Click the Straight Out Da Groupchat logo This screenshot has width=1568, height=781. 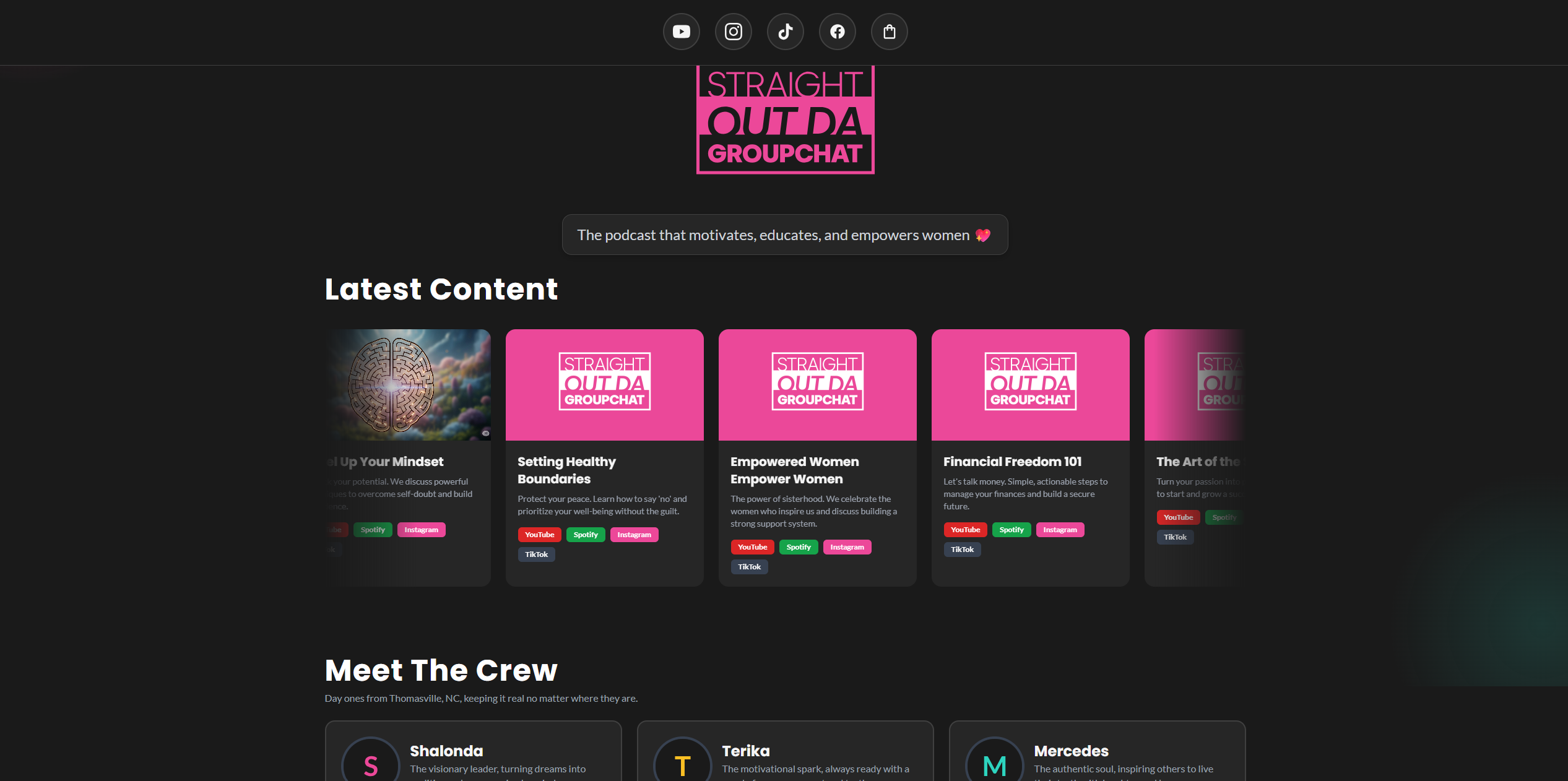[x=785, y=121]
